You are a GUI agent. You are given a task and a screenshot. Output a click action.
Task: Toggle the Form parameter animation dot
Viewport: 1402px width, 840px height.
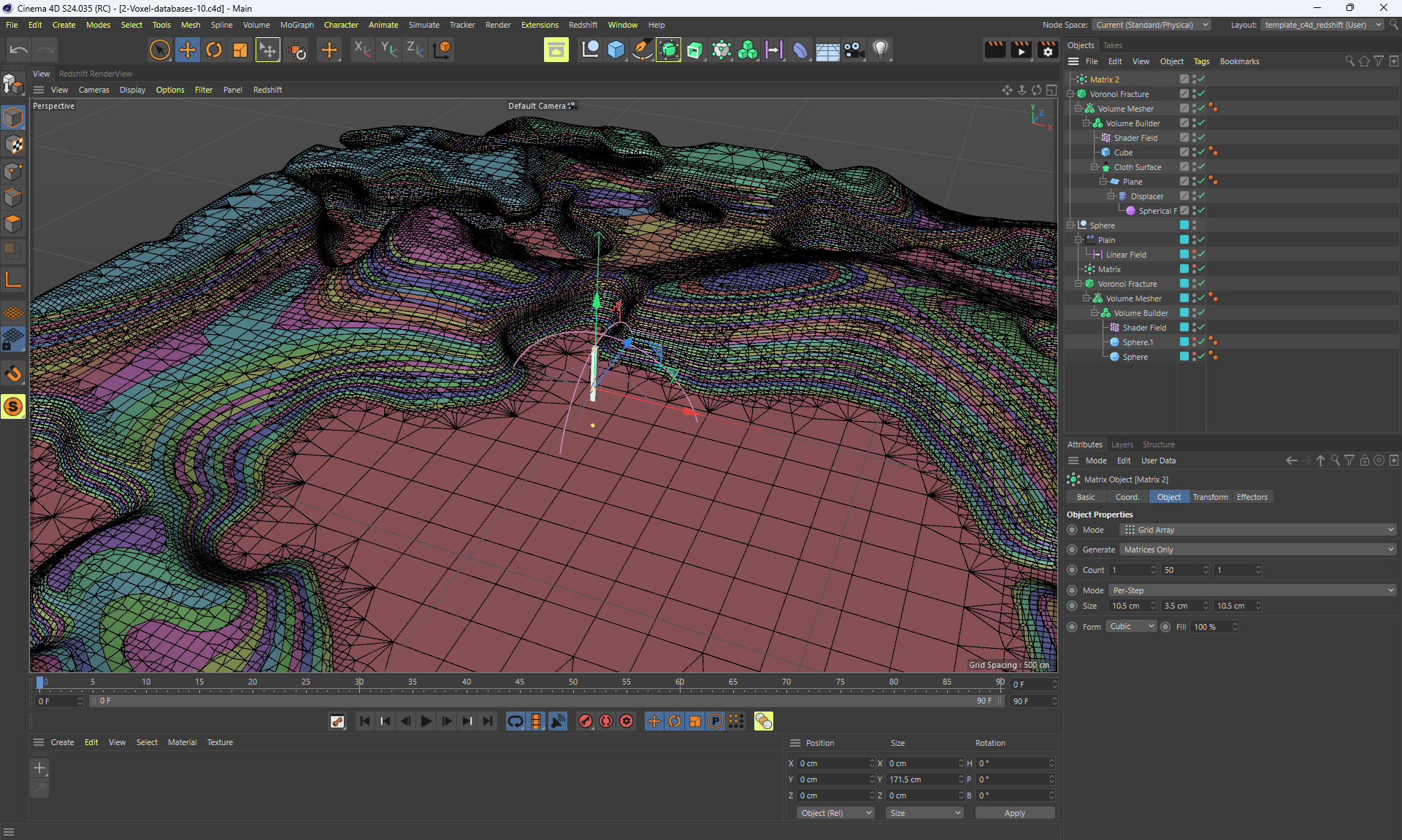(1072, 627)
